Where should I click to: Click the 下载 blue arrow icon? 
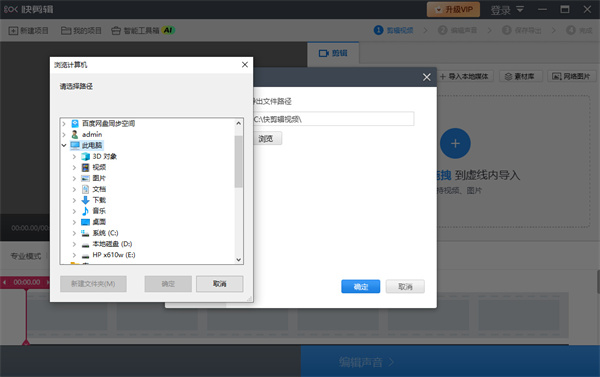[85, 200]
